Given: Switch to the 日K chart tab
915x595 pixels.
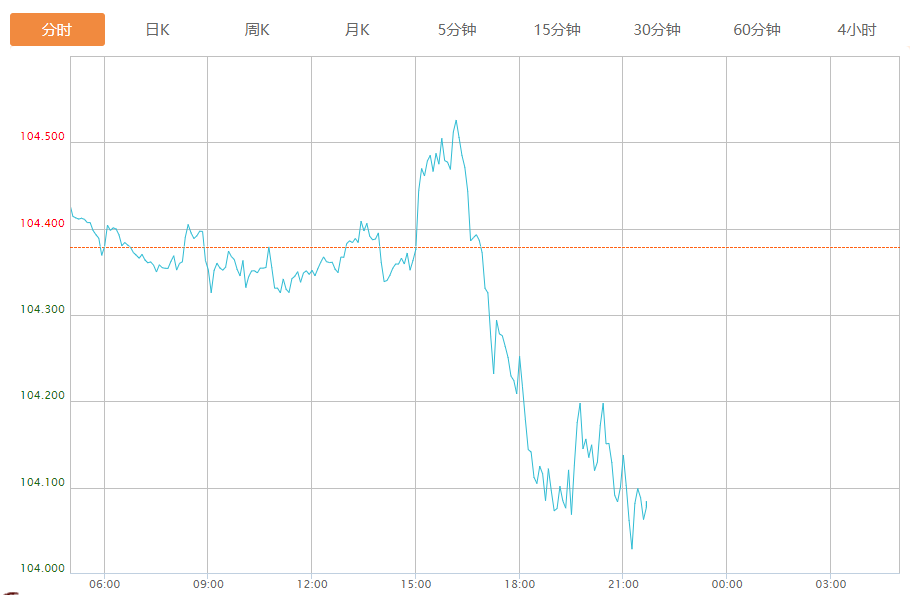Looking at the screenshot, I should click(x=157, y=30).
